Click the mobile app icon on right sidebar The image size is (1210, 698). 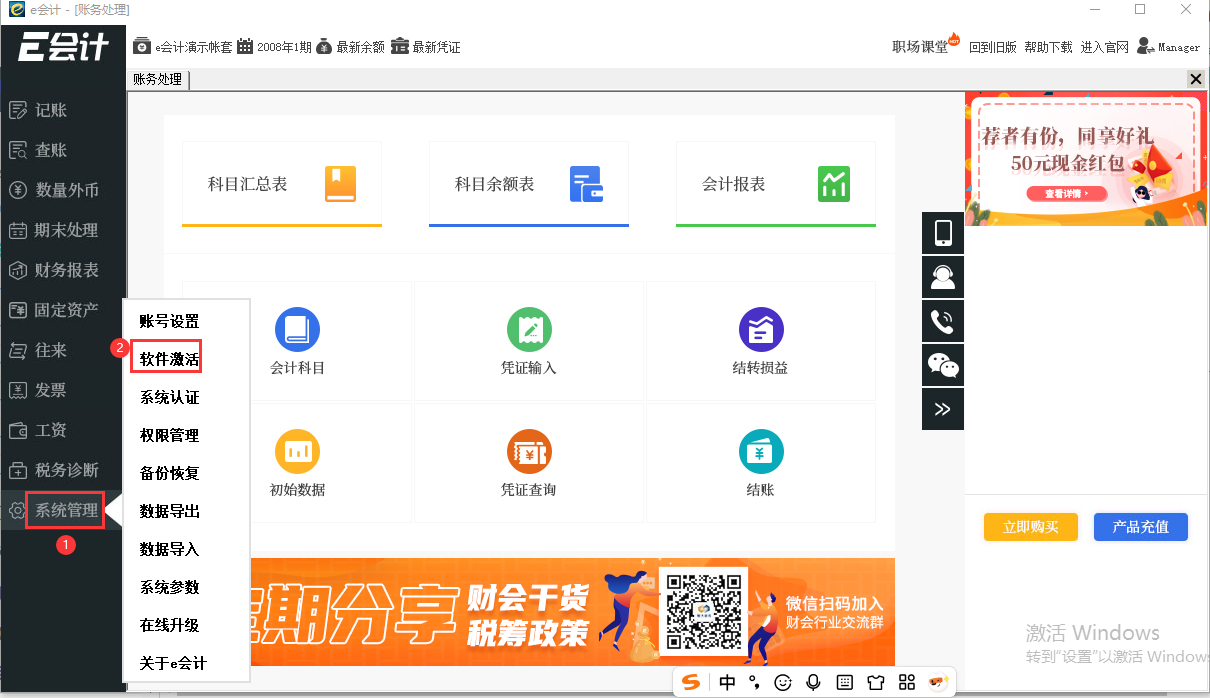click(x=941, y=232)
